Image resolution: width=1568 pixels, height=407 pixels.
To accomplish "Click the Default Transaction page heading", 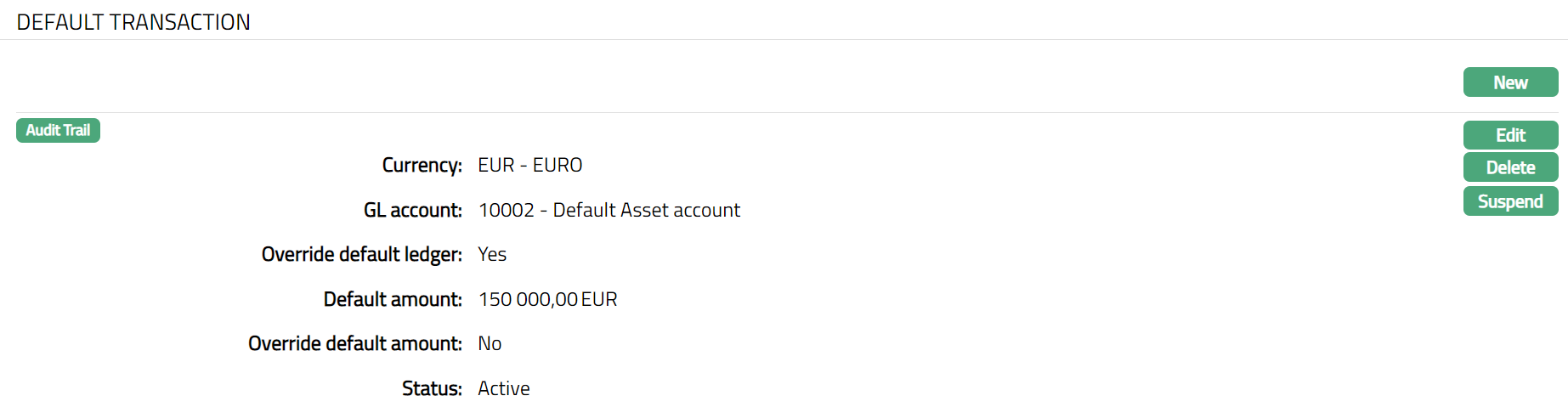I will coord(133,22).
